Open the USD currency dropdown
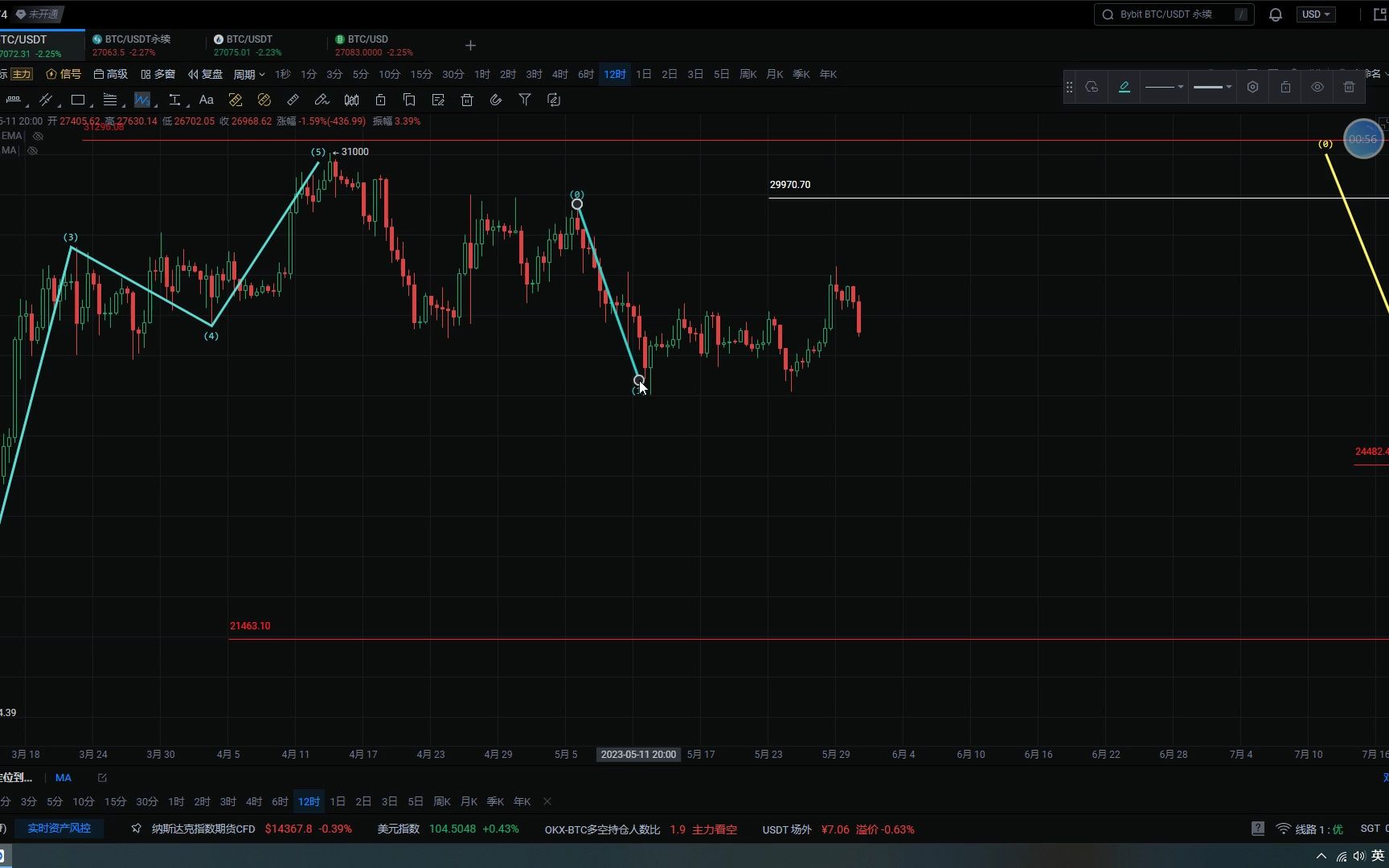 pyautogui.click(x=1316, y=14)
